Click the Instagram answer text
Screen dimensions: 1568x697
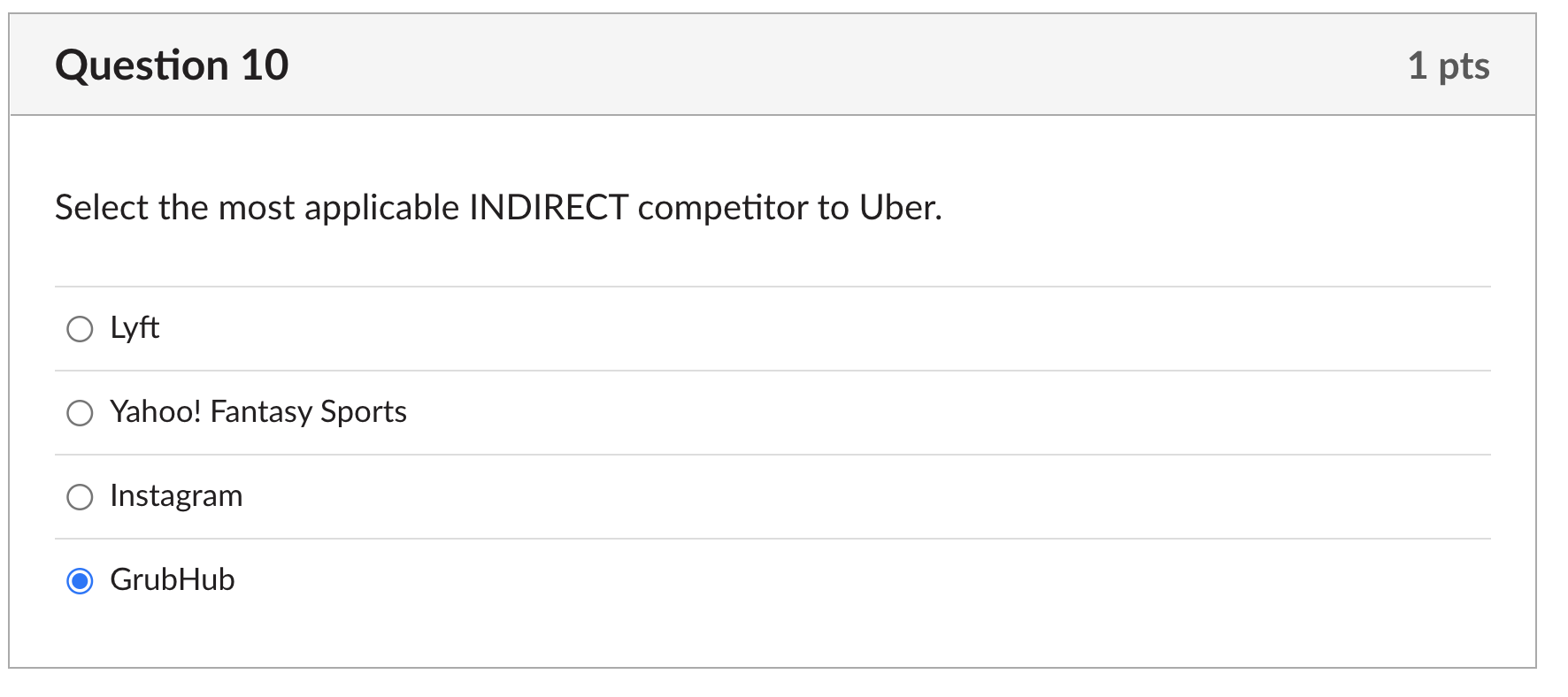click(176, 496)
